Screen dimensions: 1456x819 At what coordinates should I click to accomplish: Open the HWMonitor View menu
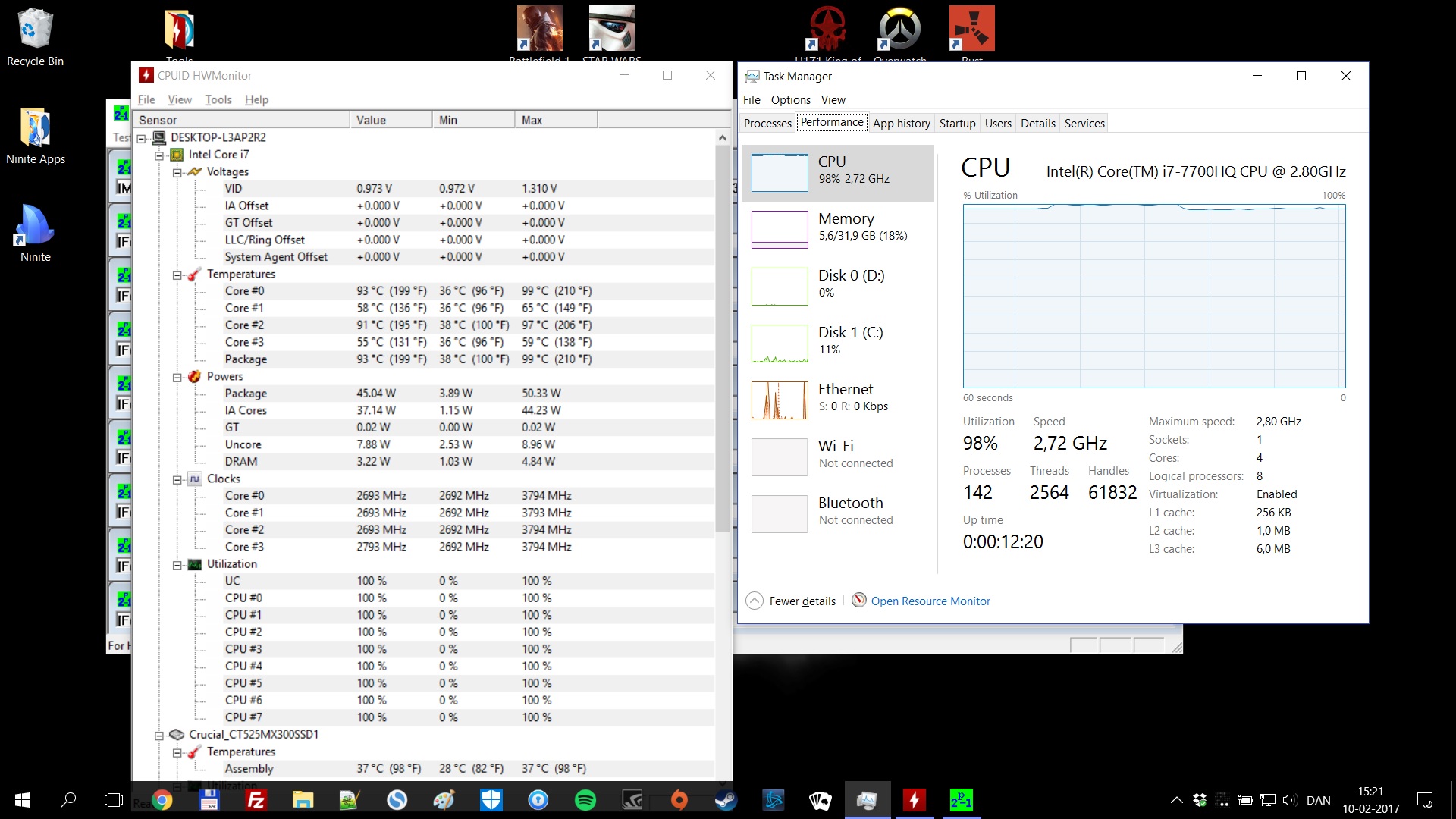pos(180,99)
